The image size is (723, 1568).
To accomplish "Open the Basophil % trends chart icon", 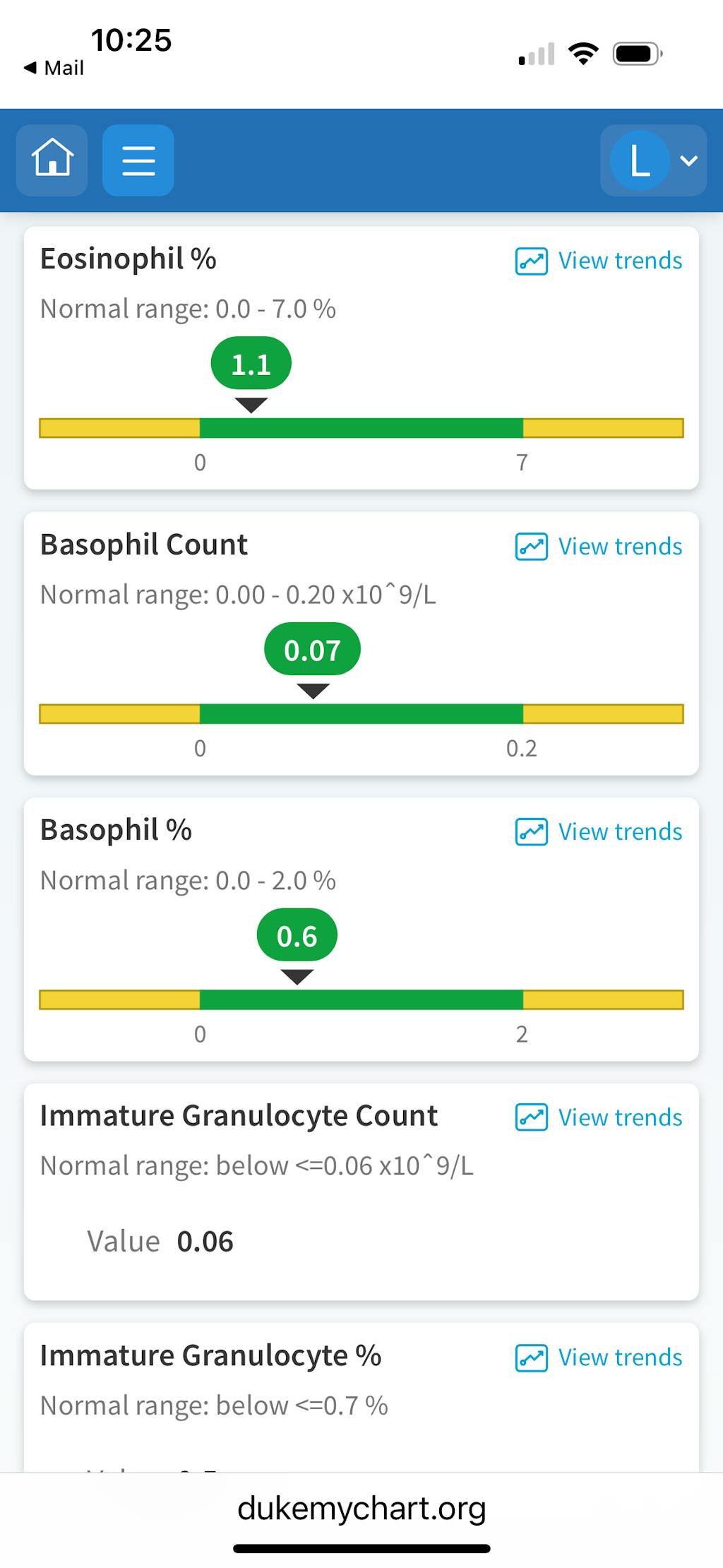I will pos(532,832).
